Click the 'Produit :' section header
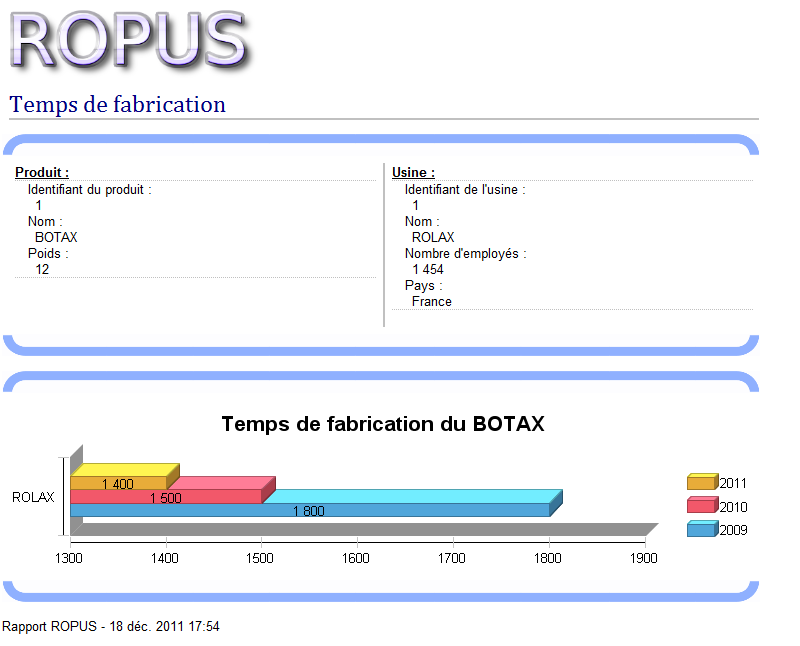The width and height of the screenshot is (800, 646). 42,173
